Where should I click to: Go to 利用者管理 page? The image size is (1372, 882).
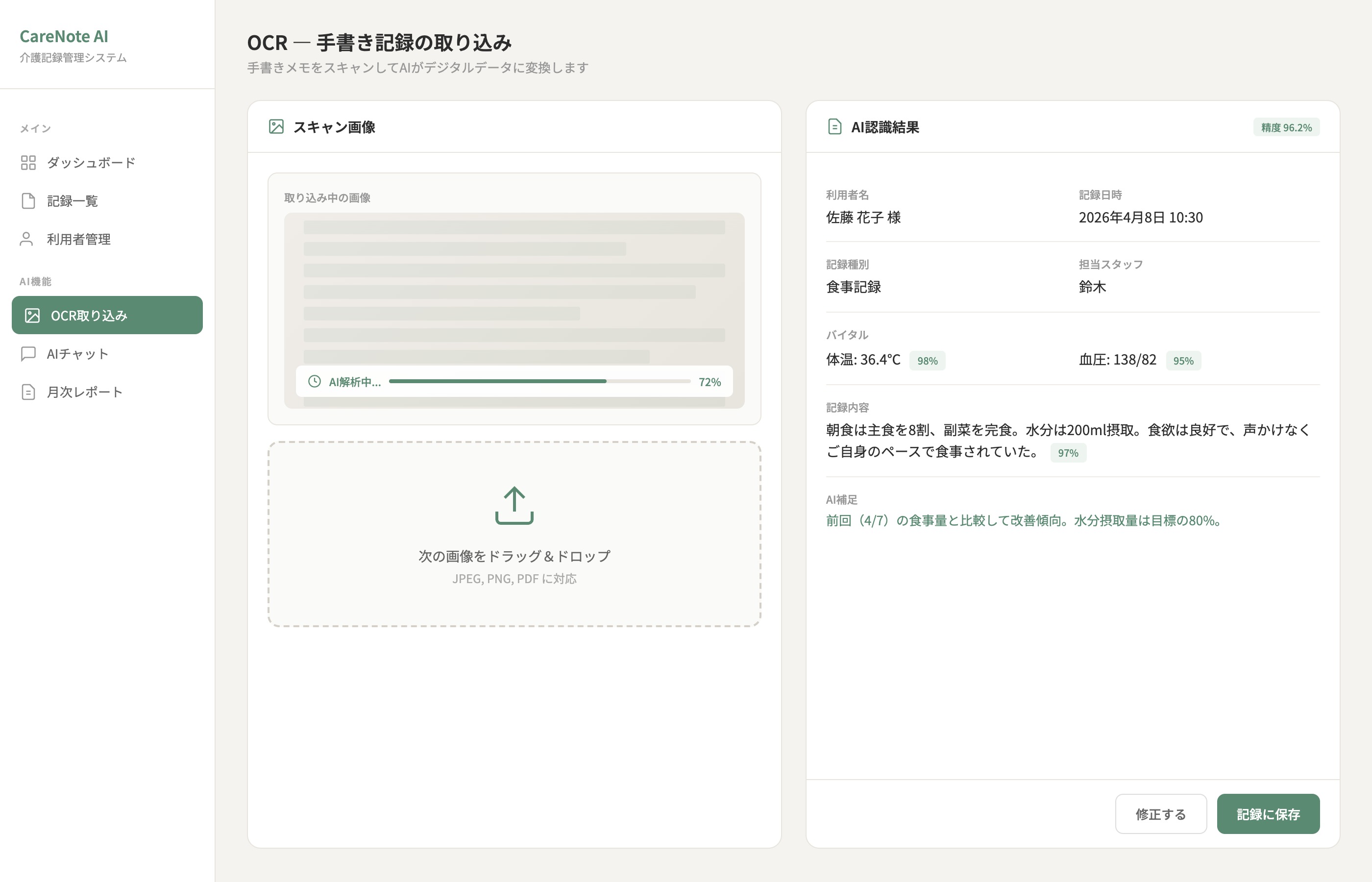107,239
